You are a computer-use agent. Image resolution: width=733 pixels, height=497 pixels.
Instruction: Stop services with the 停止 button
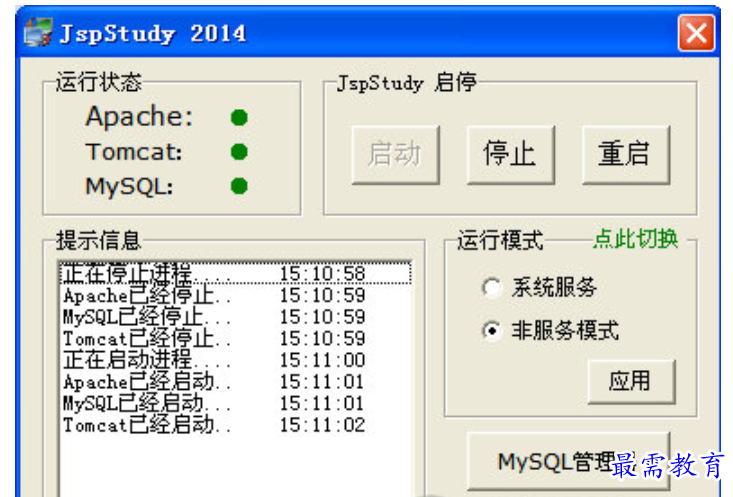(x=511, y=154)
